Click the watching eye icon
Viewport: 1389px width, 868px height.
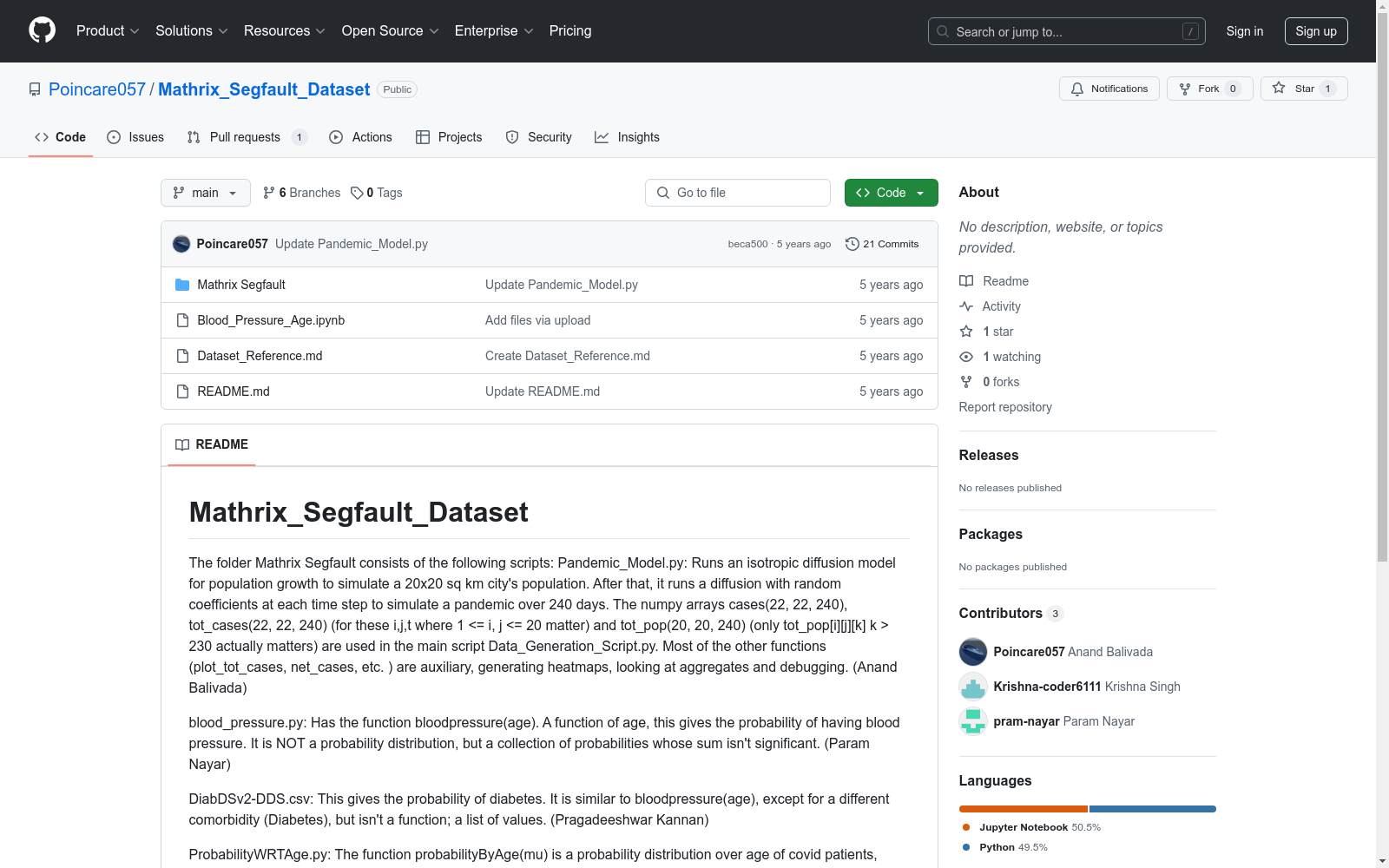[x=966, y=357]
